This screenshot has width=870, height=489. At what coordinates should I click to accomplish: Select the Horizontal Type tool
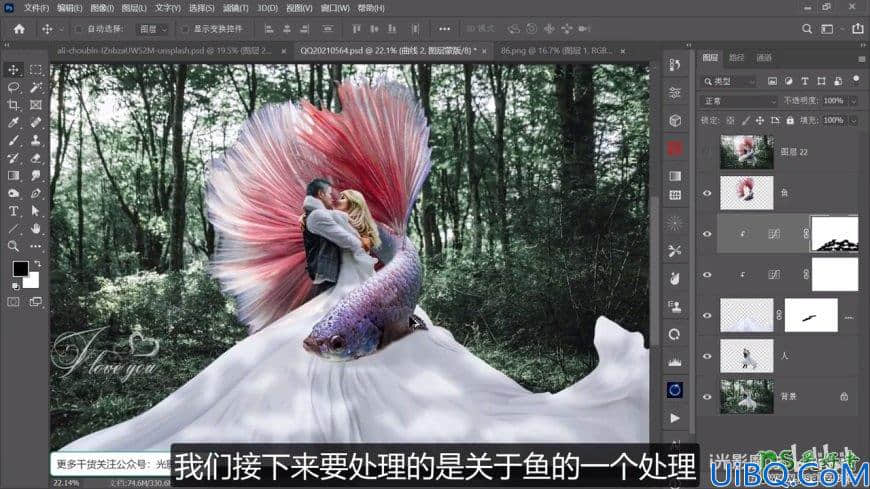(13, 211)
